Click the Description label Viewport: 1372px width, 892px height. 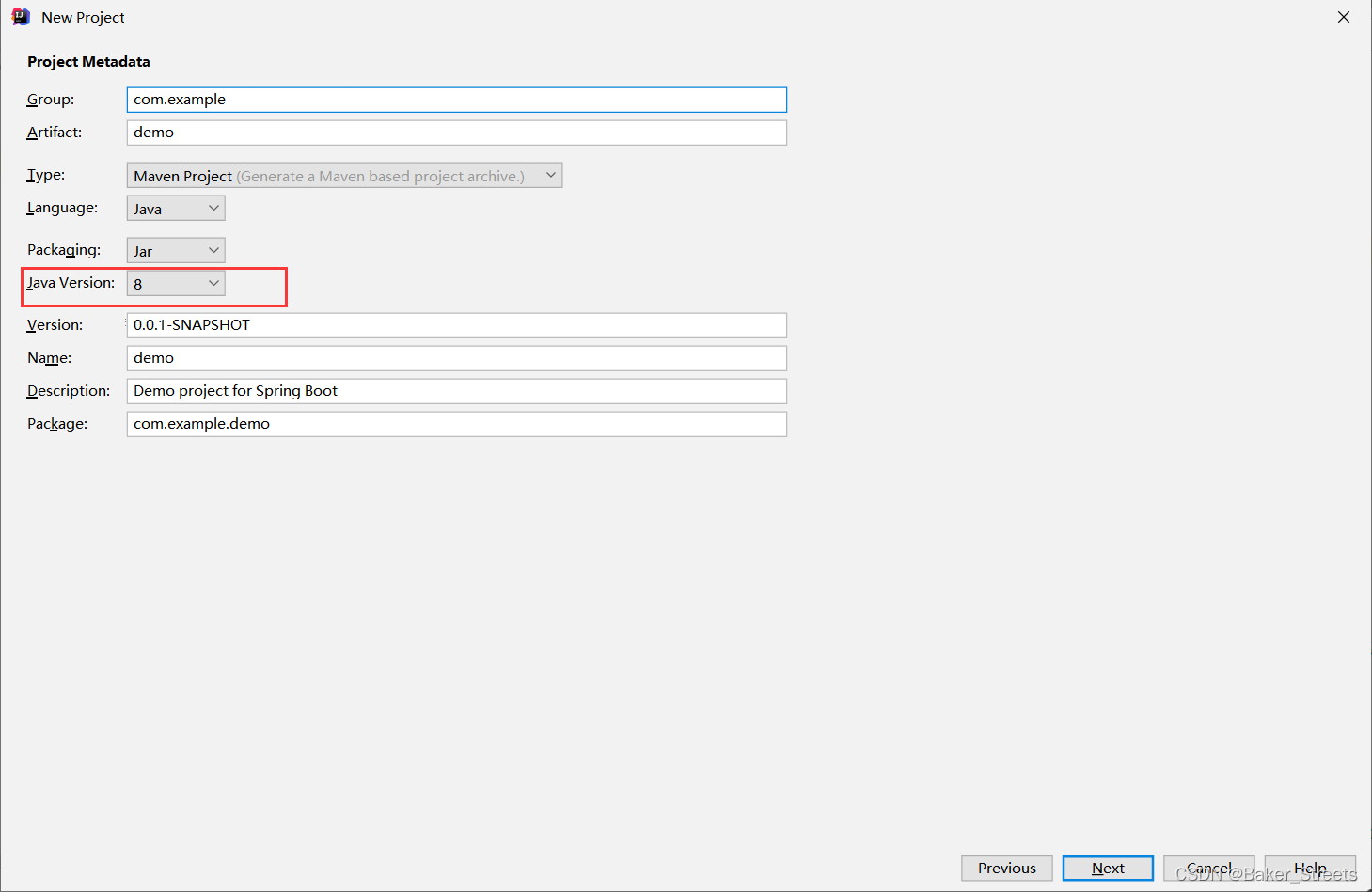(69, 391)
